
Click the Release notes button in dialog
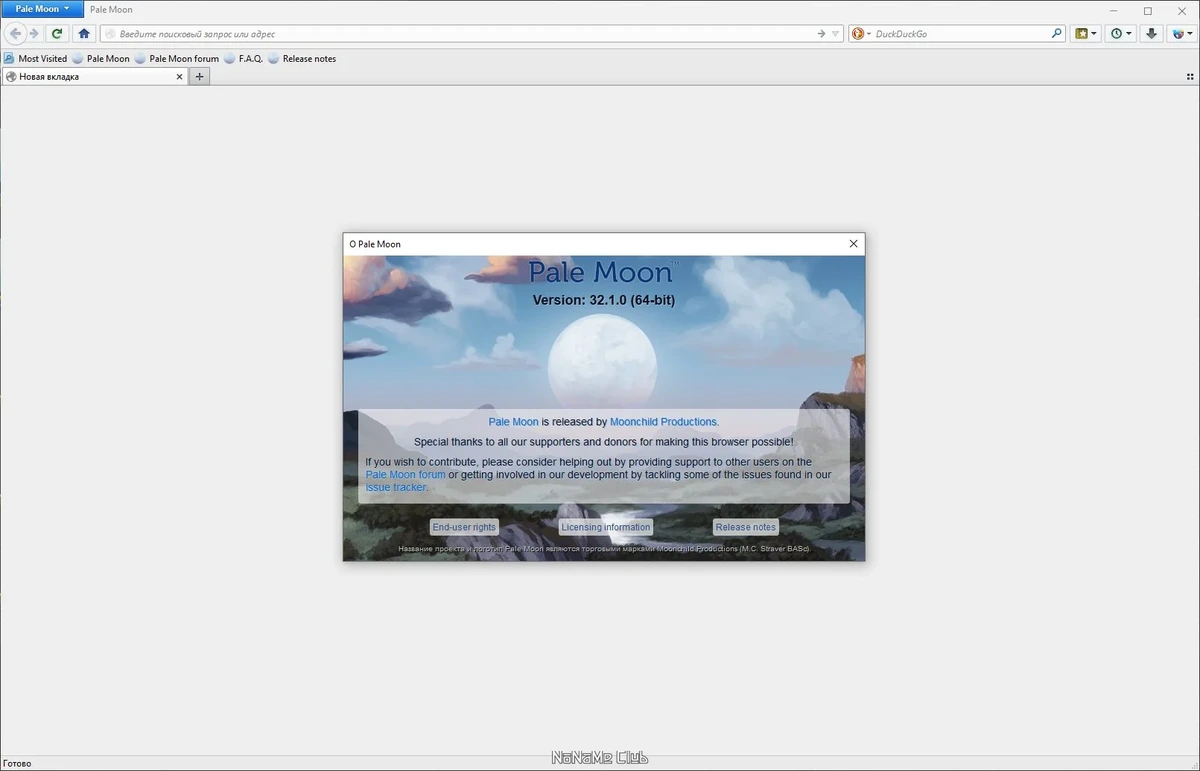pos(746,527)
